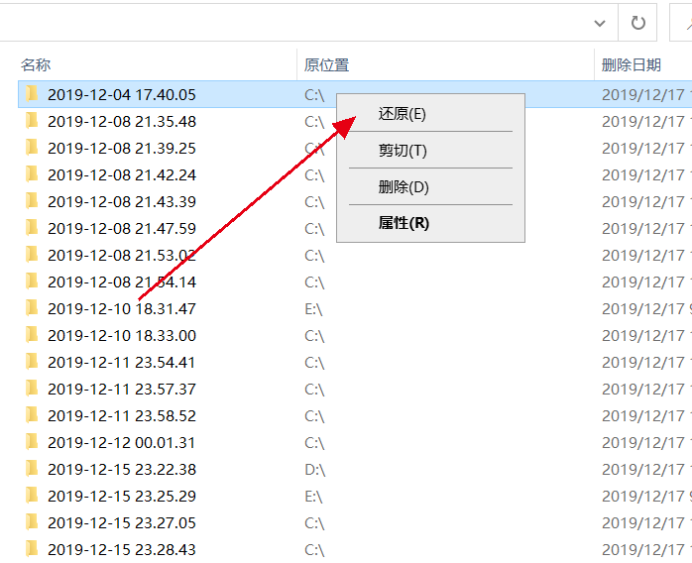
Task: Sort by the 名称 column header
Action: (x=36, y=65)
